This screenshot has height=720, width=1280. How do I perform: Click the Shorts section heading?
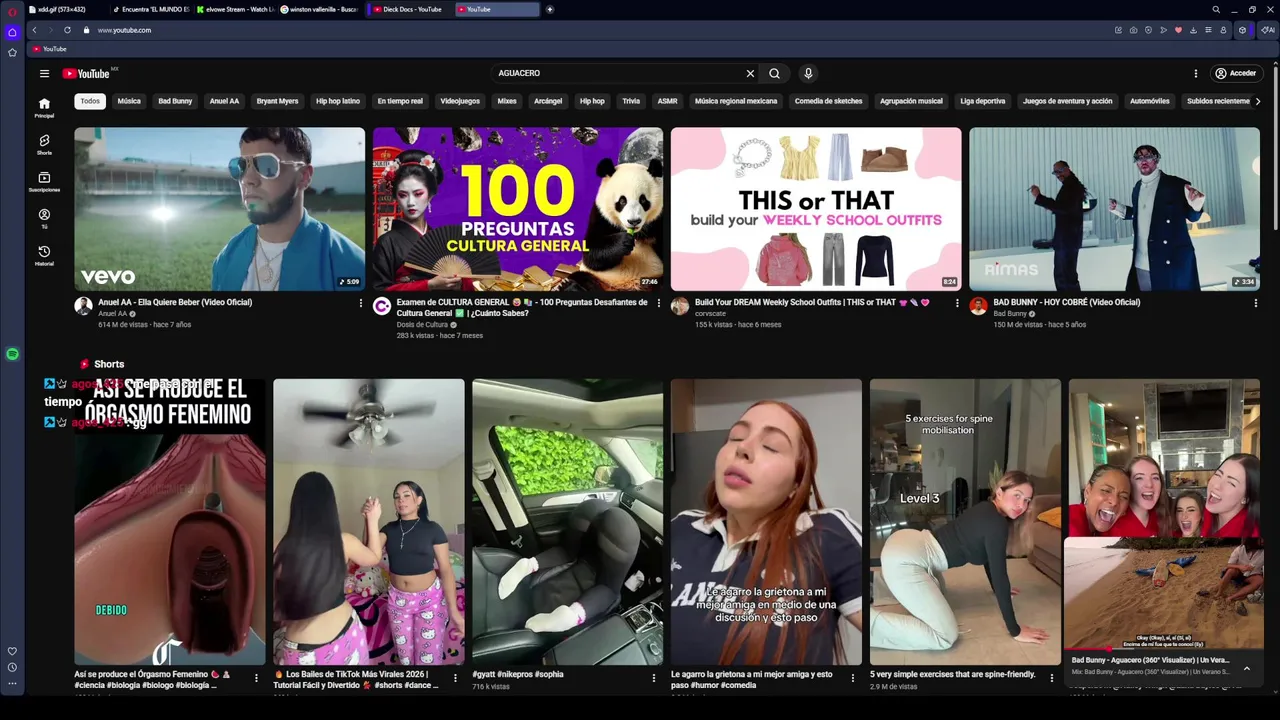109,364
